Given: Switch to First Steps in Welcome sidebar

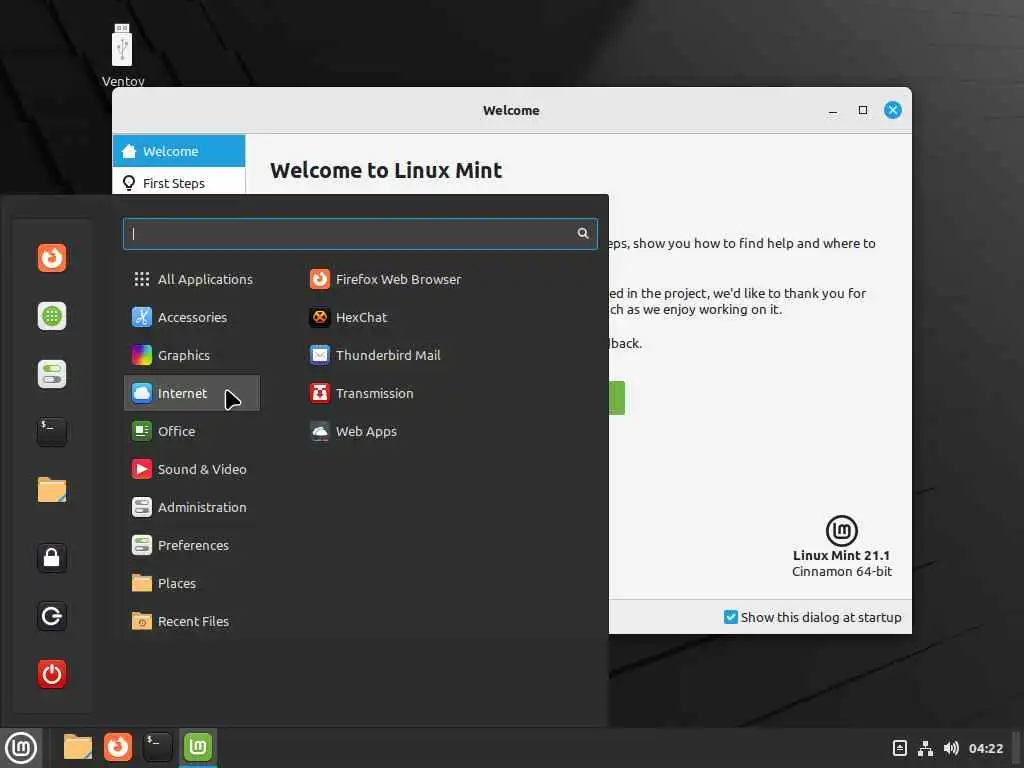Looking at the screenshot, I should click(x=179, y=183).
